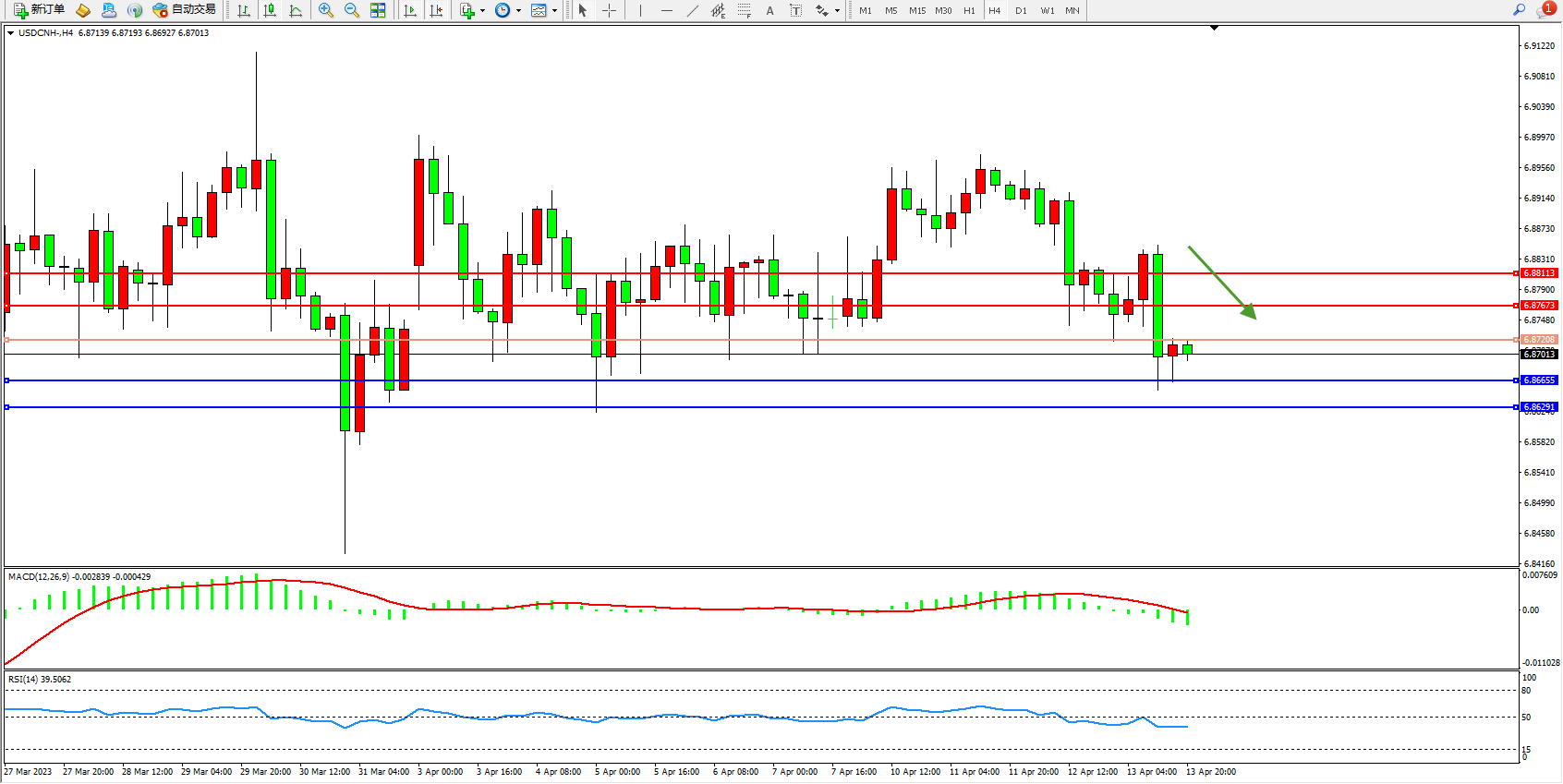Screen dimensions: 1563x784
Task: Select the crosshair tool
Action: pos(609,10)
